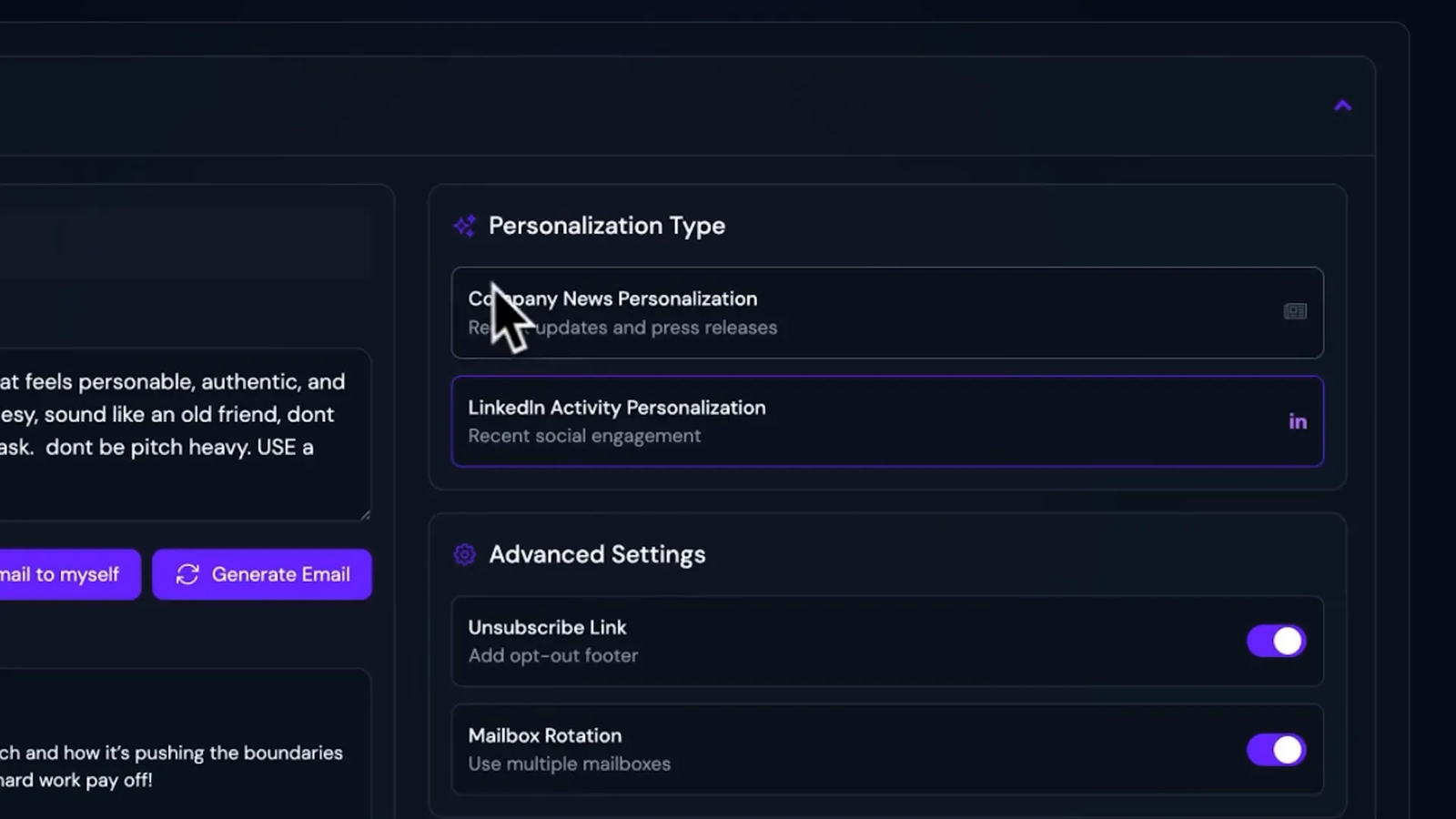Click the newspaper icon on Company News card

coord(1294,312)
